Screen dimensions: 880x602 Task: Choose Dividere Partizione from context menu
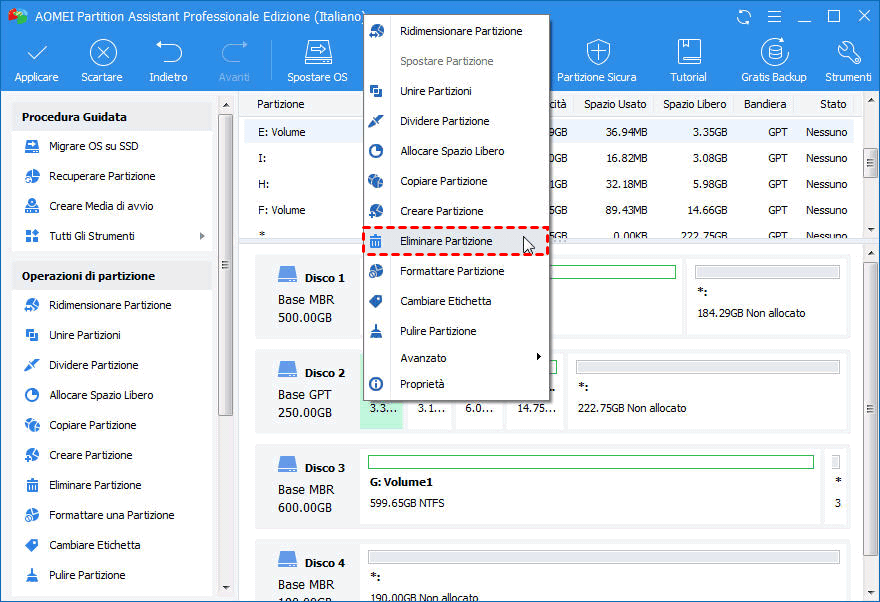[456, 121]
